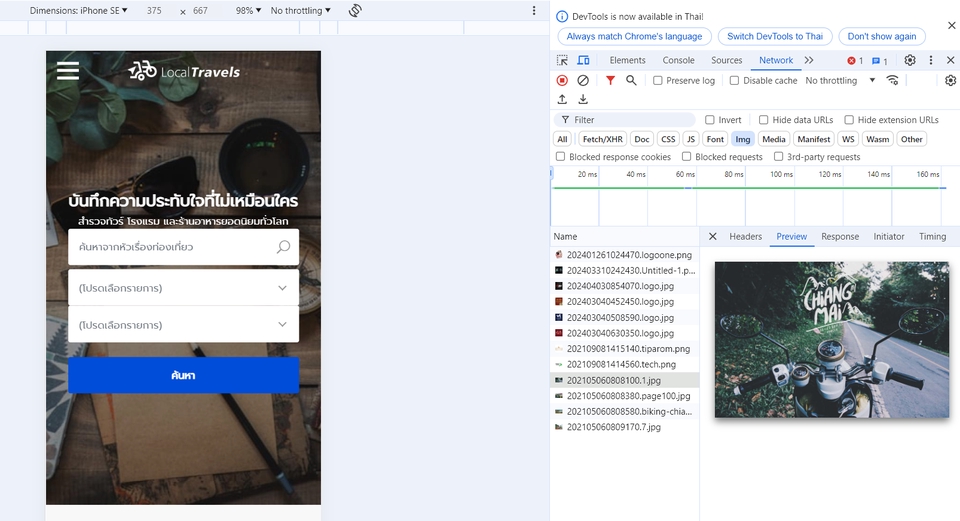Screen dimensions: 960x521
Task: Open customize DevTools three-dot menu
Action: (x=931, y=60)
